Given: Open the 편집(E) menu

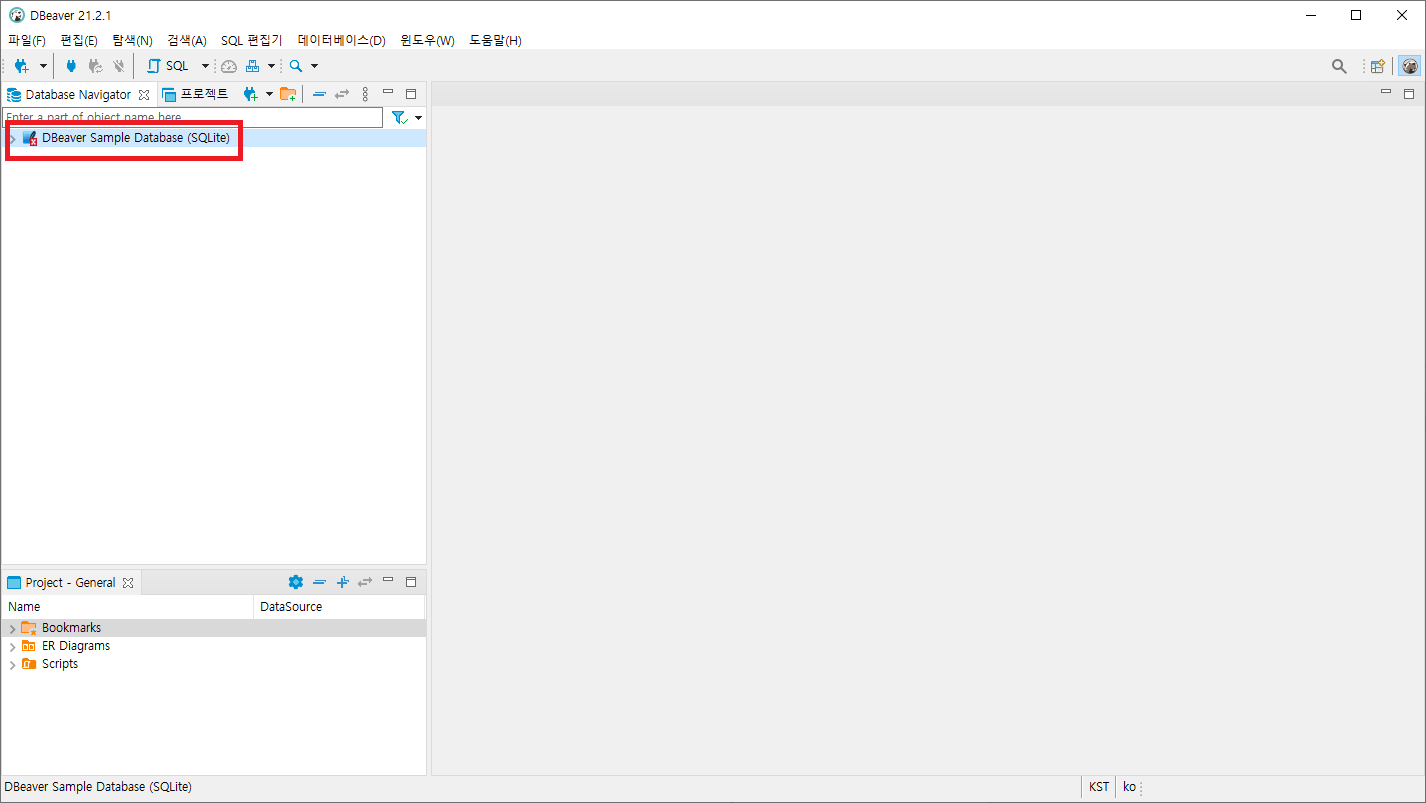Looking at the screenshot, I should (x=79, y=40).
